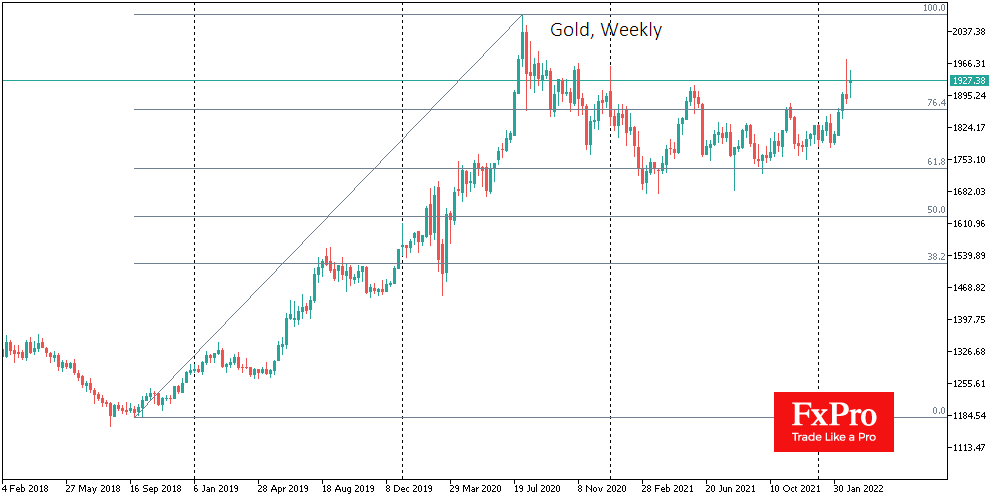Viewport: 1000px width, 500px height.
Task: Click the 50.0 Fibonacci retracement label
Action: 936,210
